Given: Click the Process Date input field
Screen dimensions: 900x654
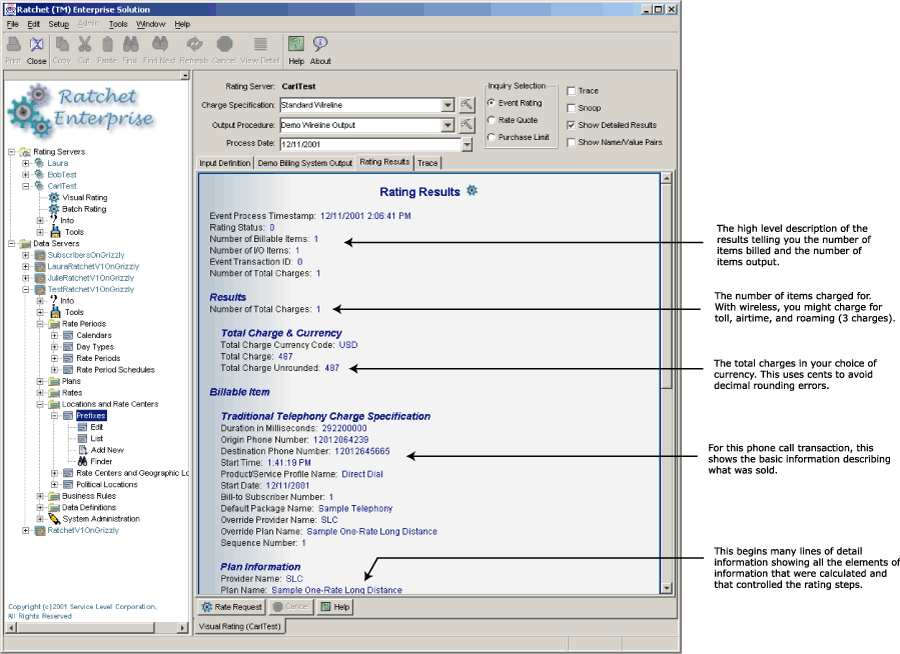Looking at the screenshot, I should pyautogui.click(x=370, y=144).
